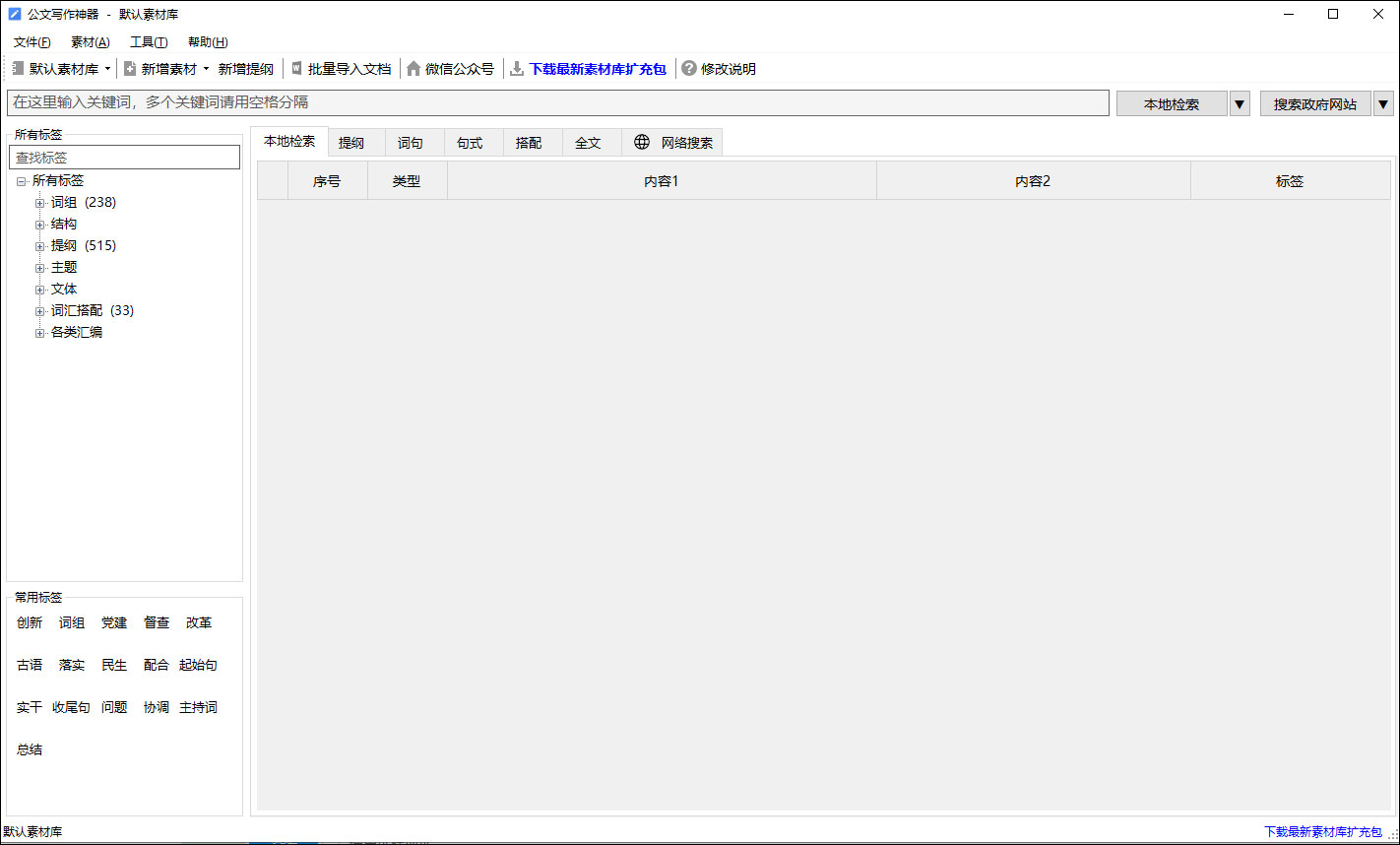Click the Word icon for 批量导入文档
Screen dimensions: 1400x845
pos(297,69)
